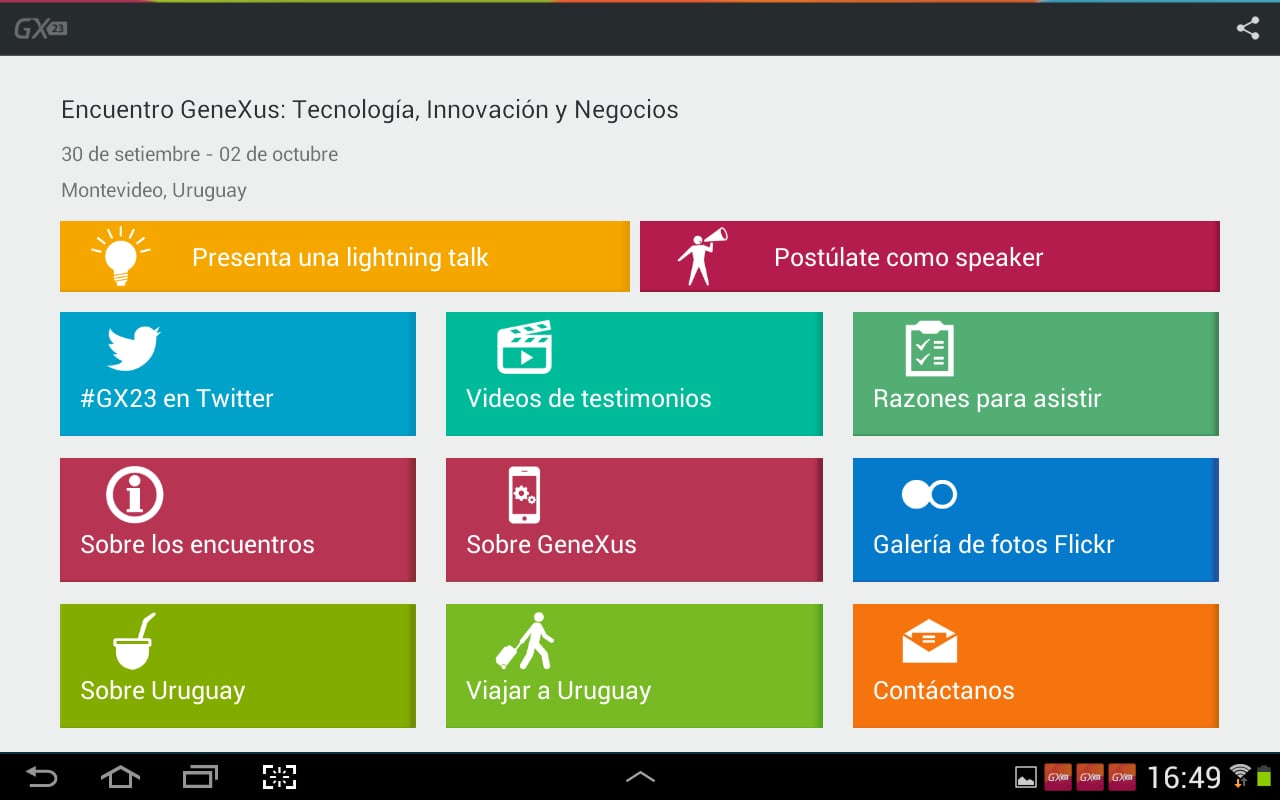The height and width of the screenshot is (800, 1280).
Task: Open the GX23 app logo
Action: click(41, 29)
